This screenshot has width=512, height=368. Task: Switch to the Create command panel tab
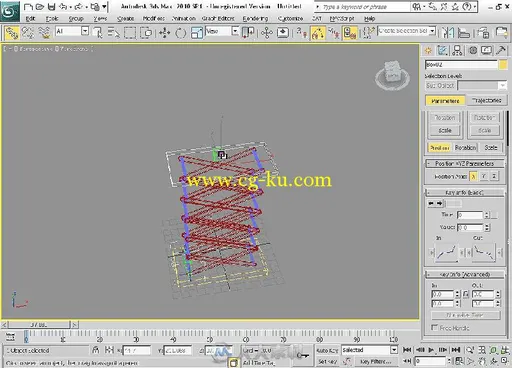coord(428,51)
